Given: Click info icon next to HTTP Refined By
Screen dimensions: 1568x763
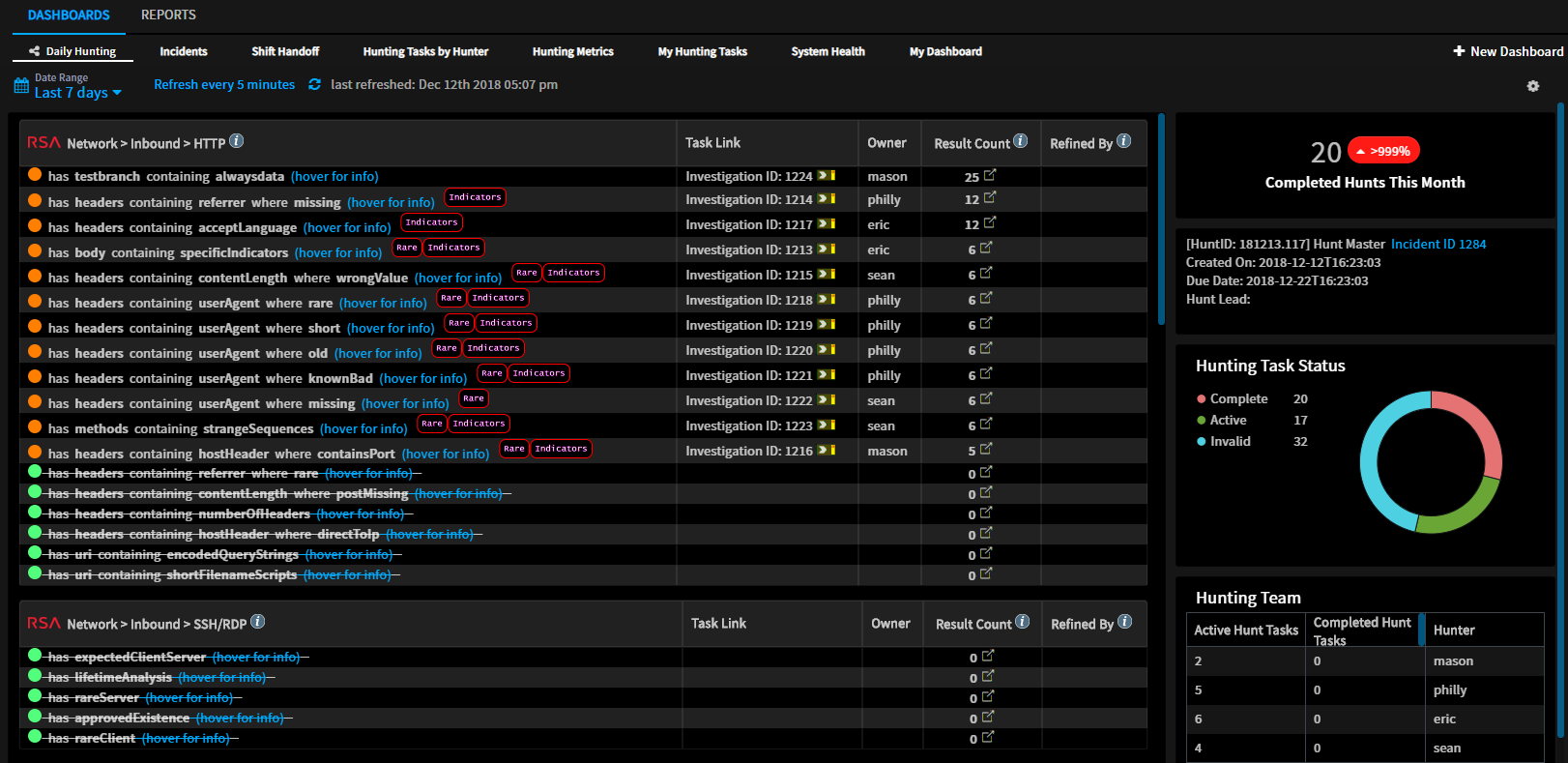Looking at the screenshot, I should (x=1123, y=141).
